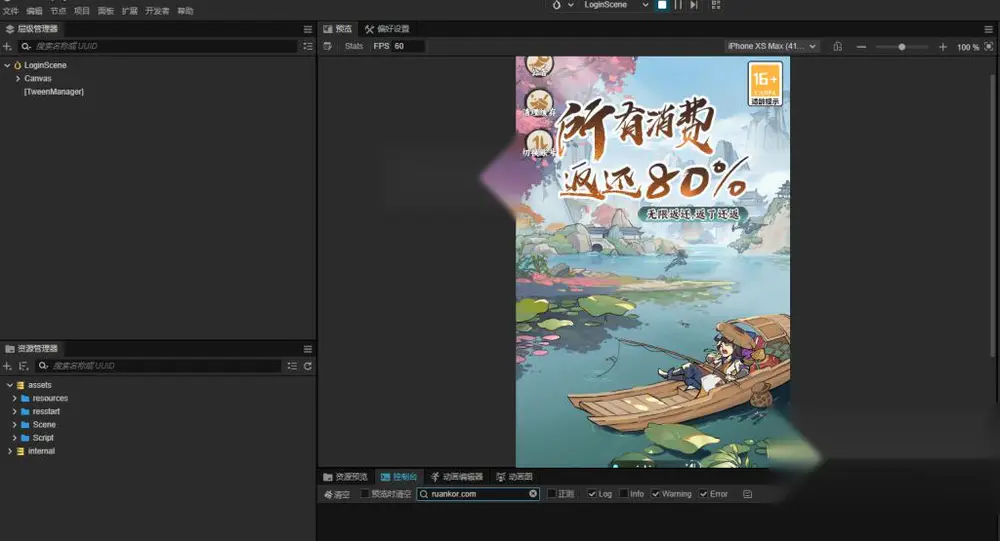Screen dimensions: 1000x541
Task: Open the iPhone XS Max device dropdown
Action: tap(772, 47)
